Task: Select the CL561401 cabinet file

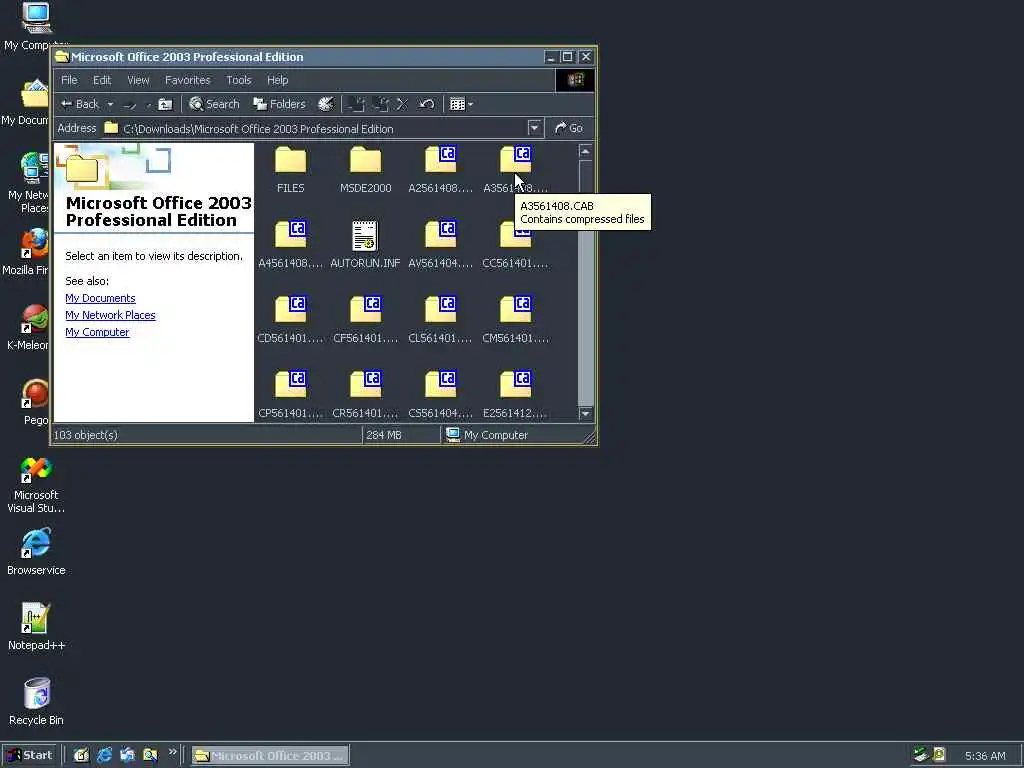Action: tap(440, 319)
